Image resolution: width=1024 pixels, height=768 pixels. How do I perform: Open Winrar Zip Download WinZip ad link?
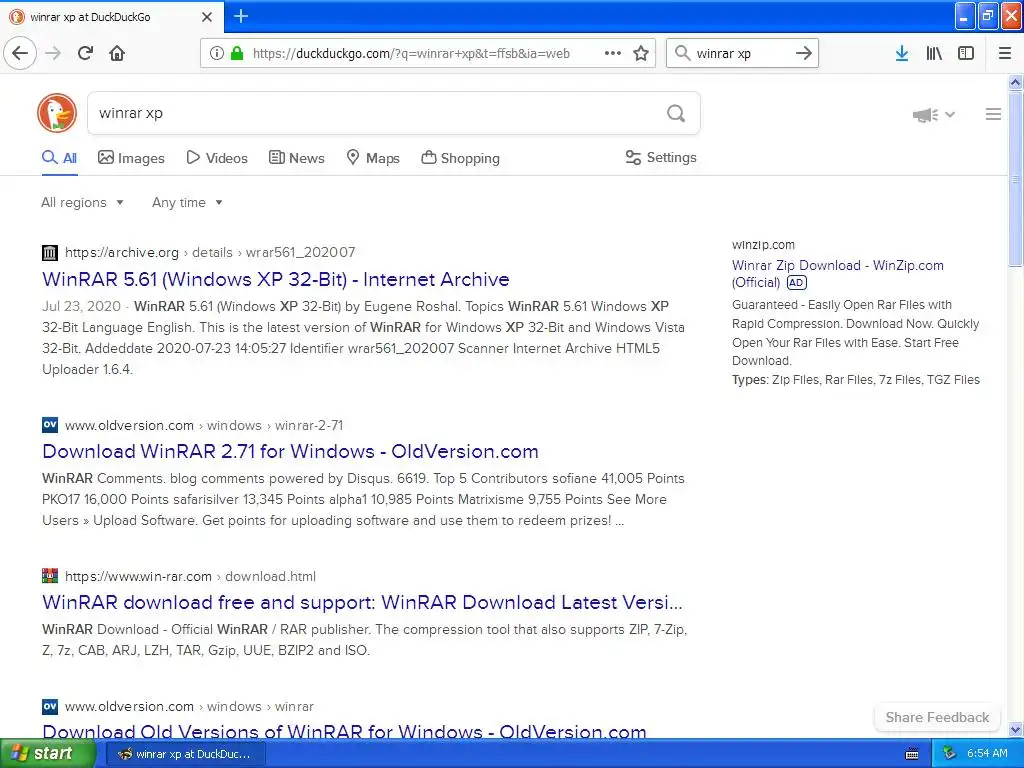[837, 274]
